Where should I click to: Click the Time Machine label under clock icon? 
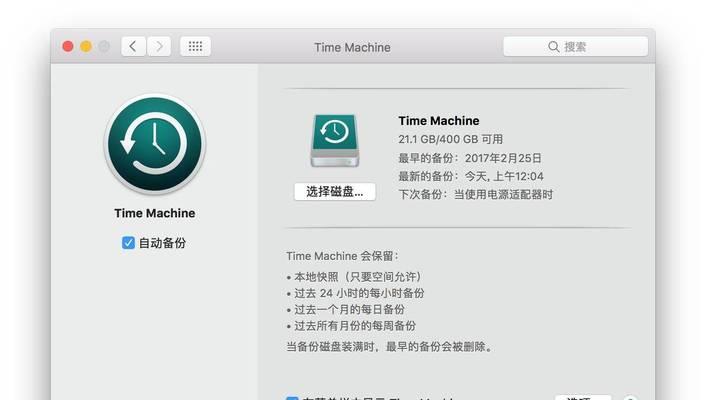155,213
